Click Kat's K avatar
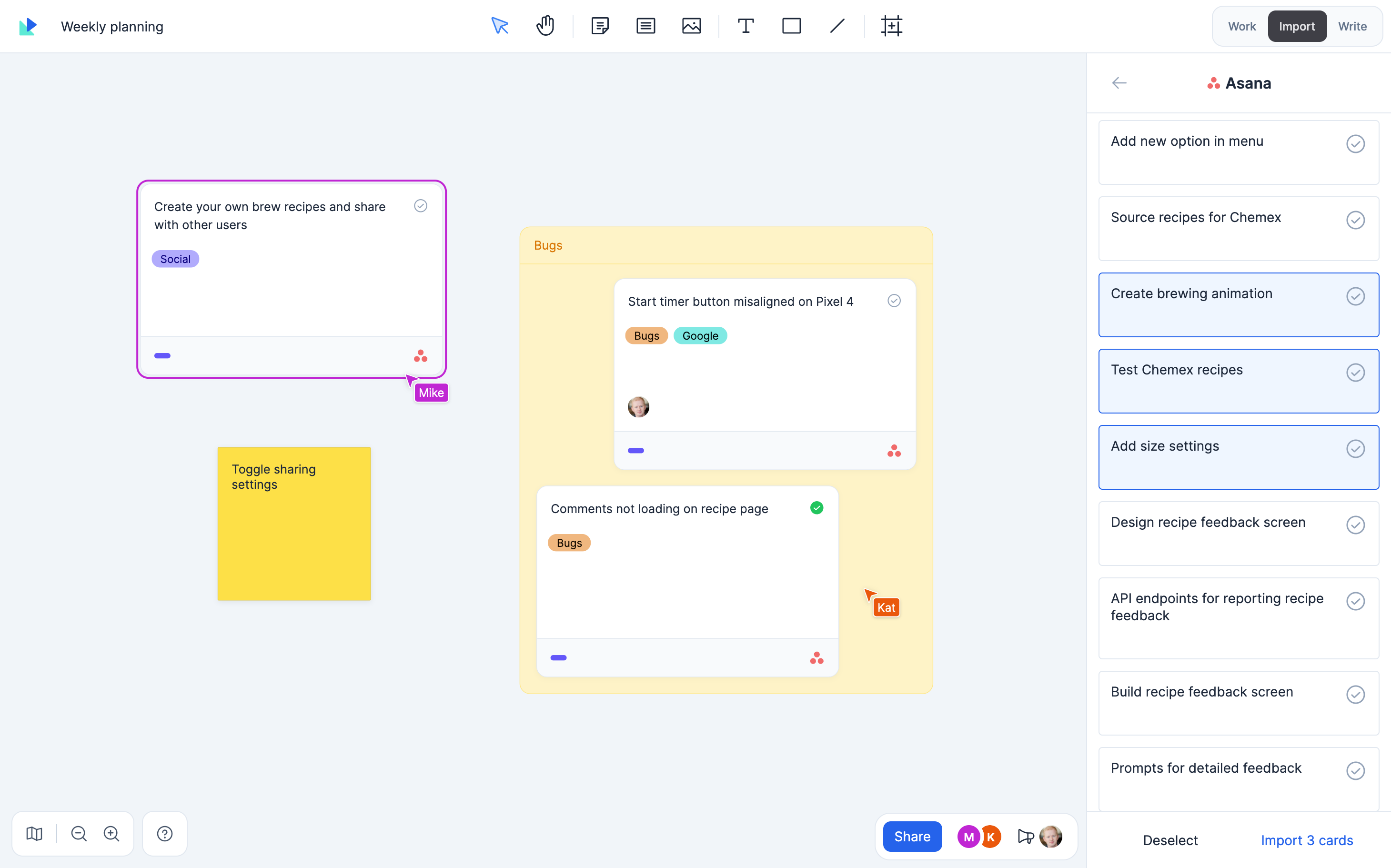Screen dimensions: 1391x868 point(991,837)
